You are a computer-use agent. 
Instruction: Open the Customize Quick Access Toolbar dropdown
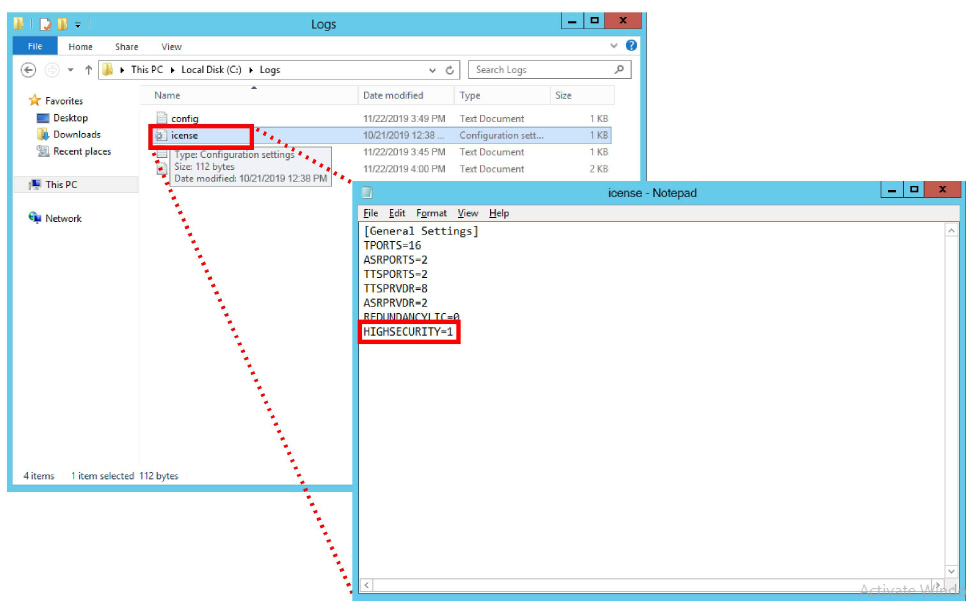click(x=78, y=25)
